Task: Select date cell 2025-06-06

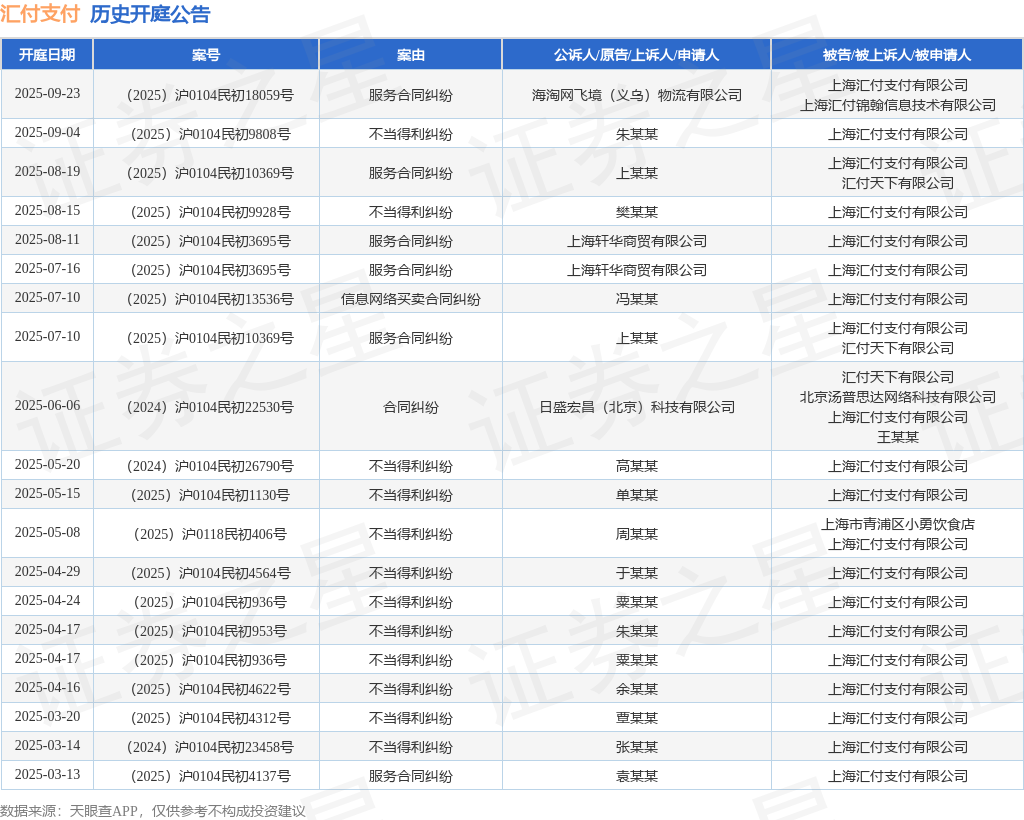Action: (x=47, y=406)
